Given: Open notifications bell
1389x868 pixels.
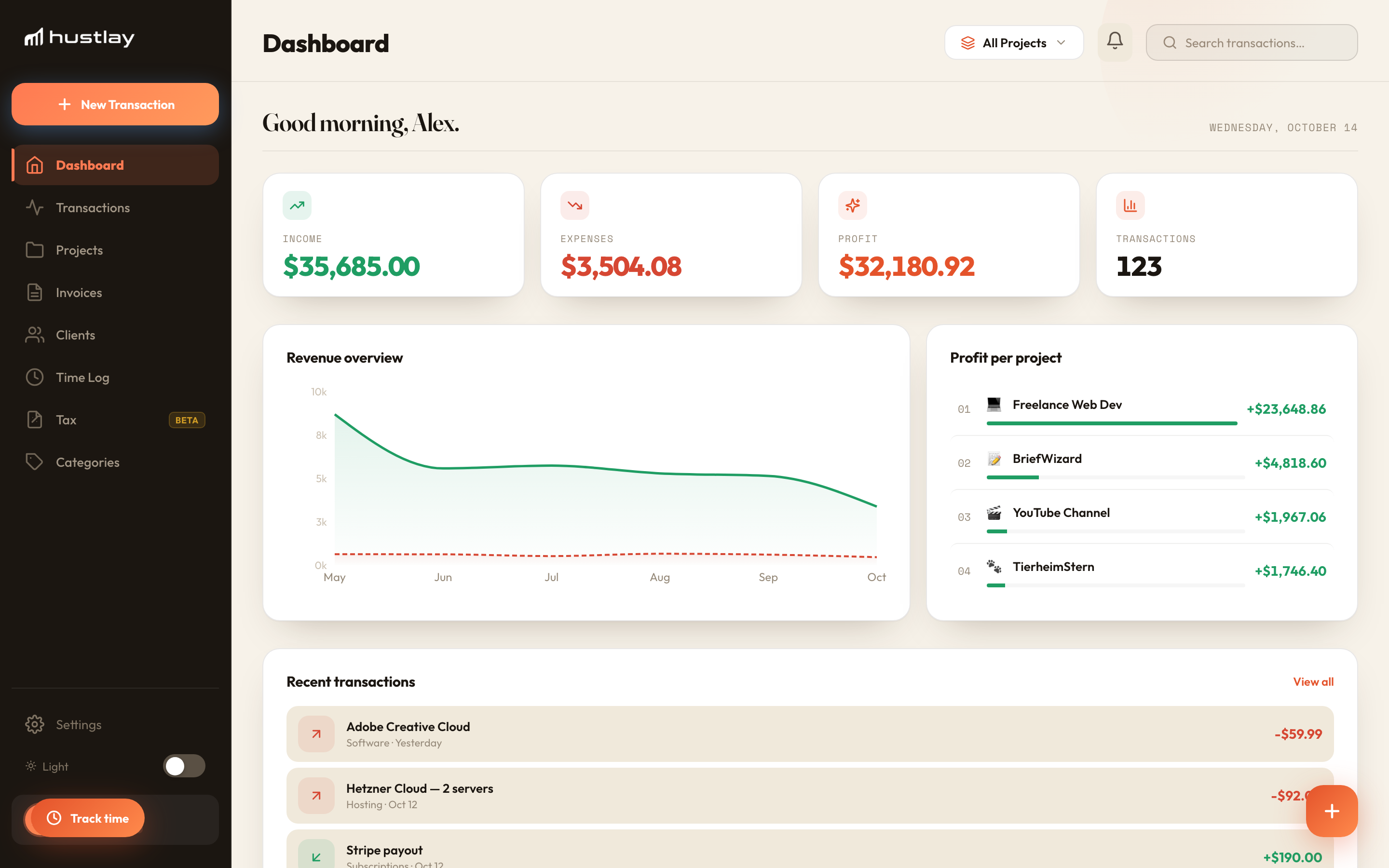Looking at the screenshot, I should click(1115, 42).
